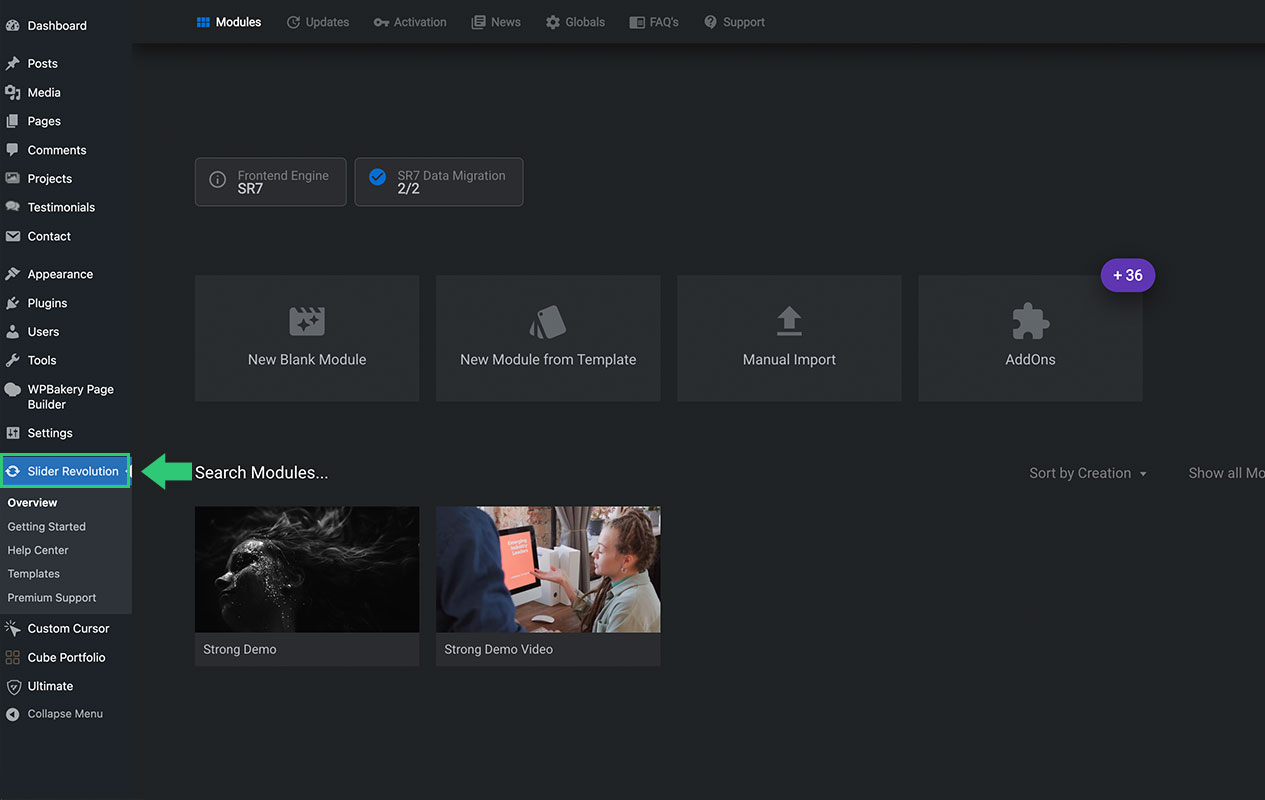Image resolution: width=1265 pixels, height=800 pixels.
Task: Click the Manual Import upload icon
Action: tap(789, 321)
